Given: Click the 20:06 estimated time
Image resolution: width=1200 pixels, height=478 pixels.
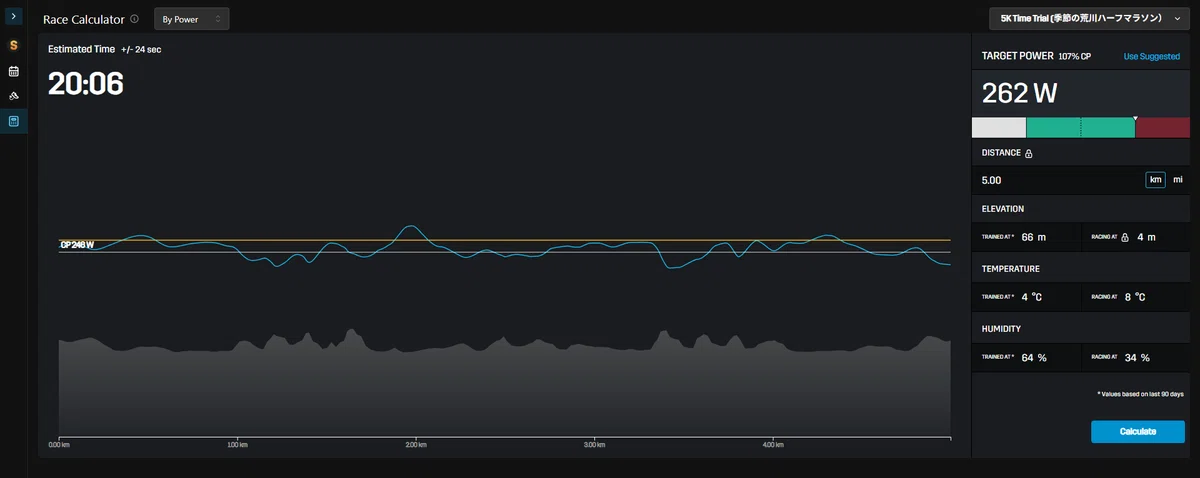Looking at the screenshot, I should (x=86, y=84).
